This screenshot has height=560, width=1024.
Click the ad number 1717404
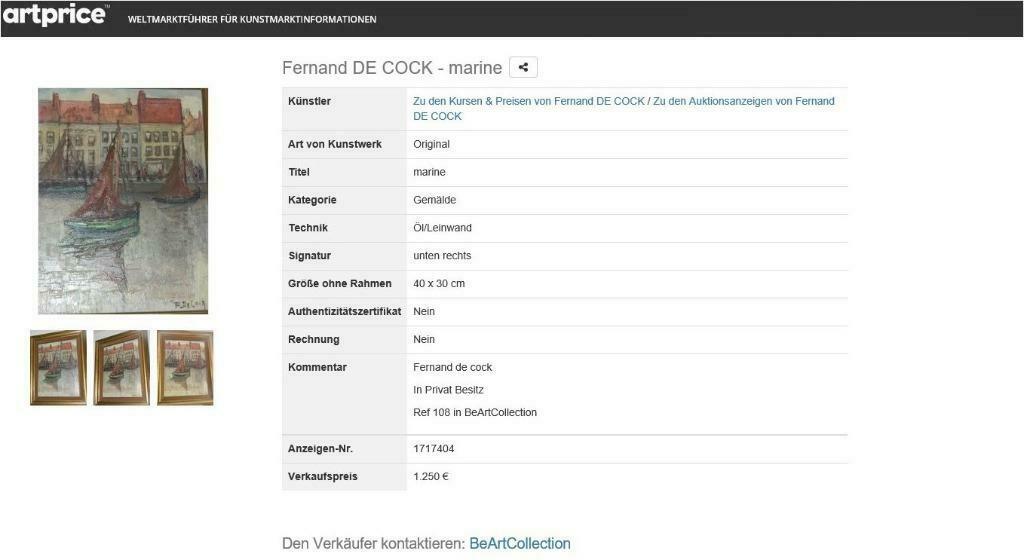(434, 449)
